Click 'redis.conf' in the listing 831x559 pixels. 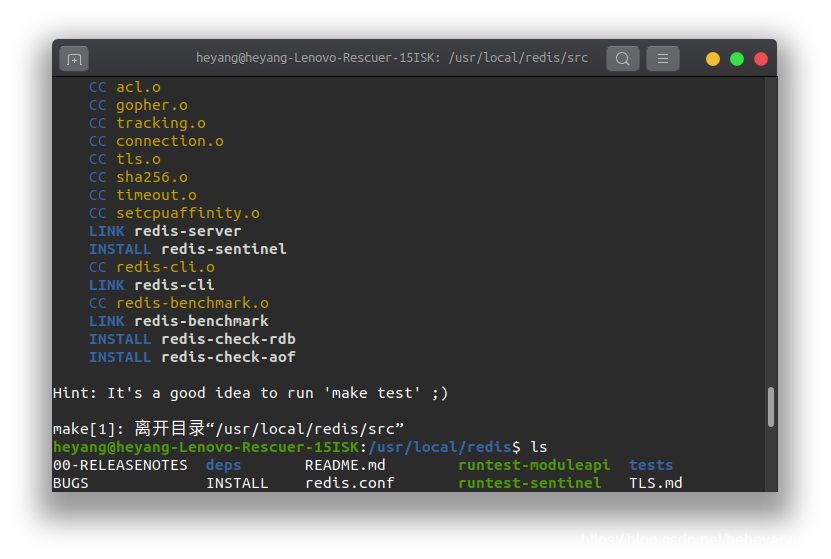click(350, 483)
